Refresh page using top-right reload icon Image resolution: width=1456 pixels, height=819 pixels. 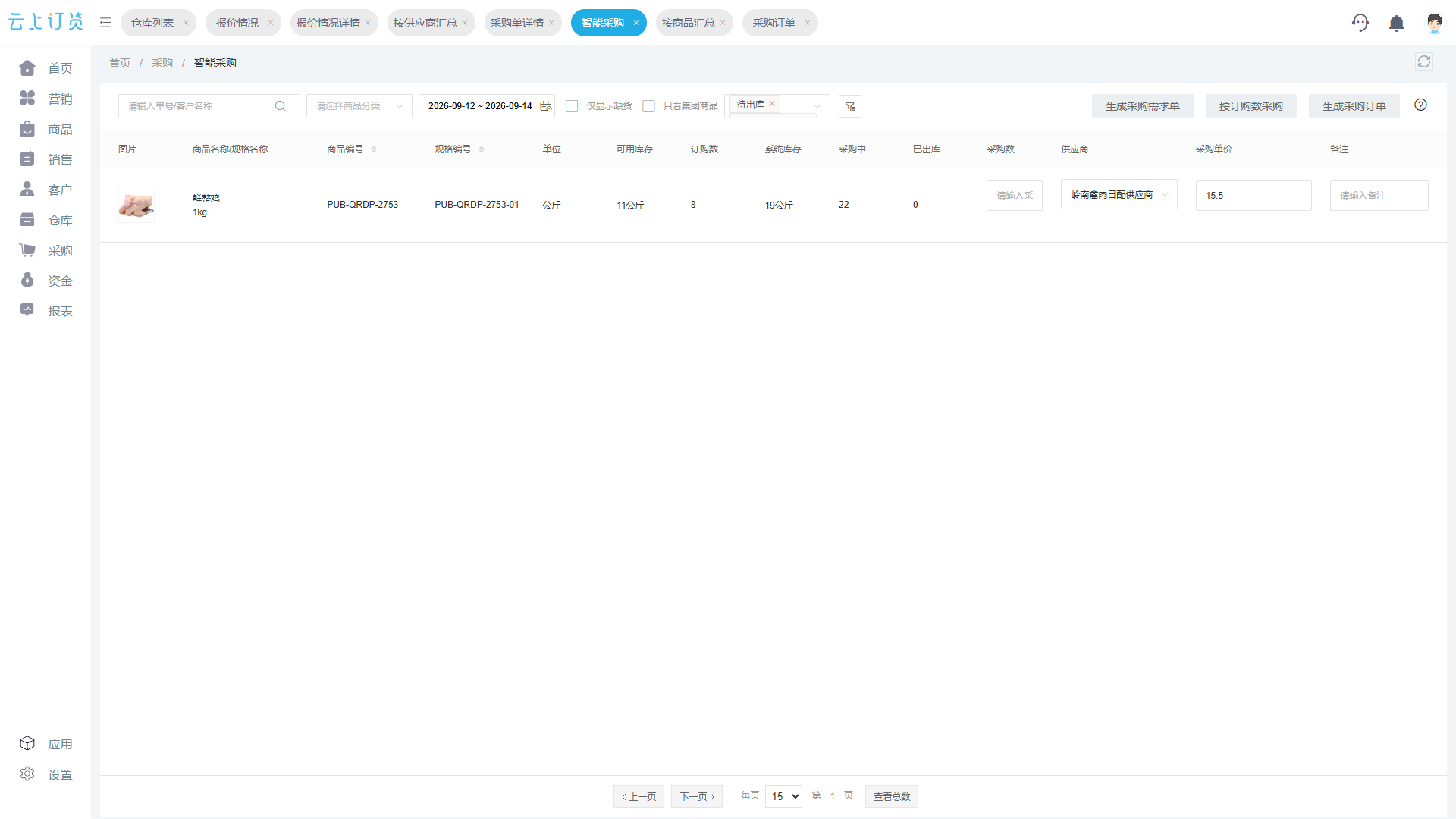pos(1424,62)
